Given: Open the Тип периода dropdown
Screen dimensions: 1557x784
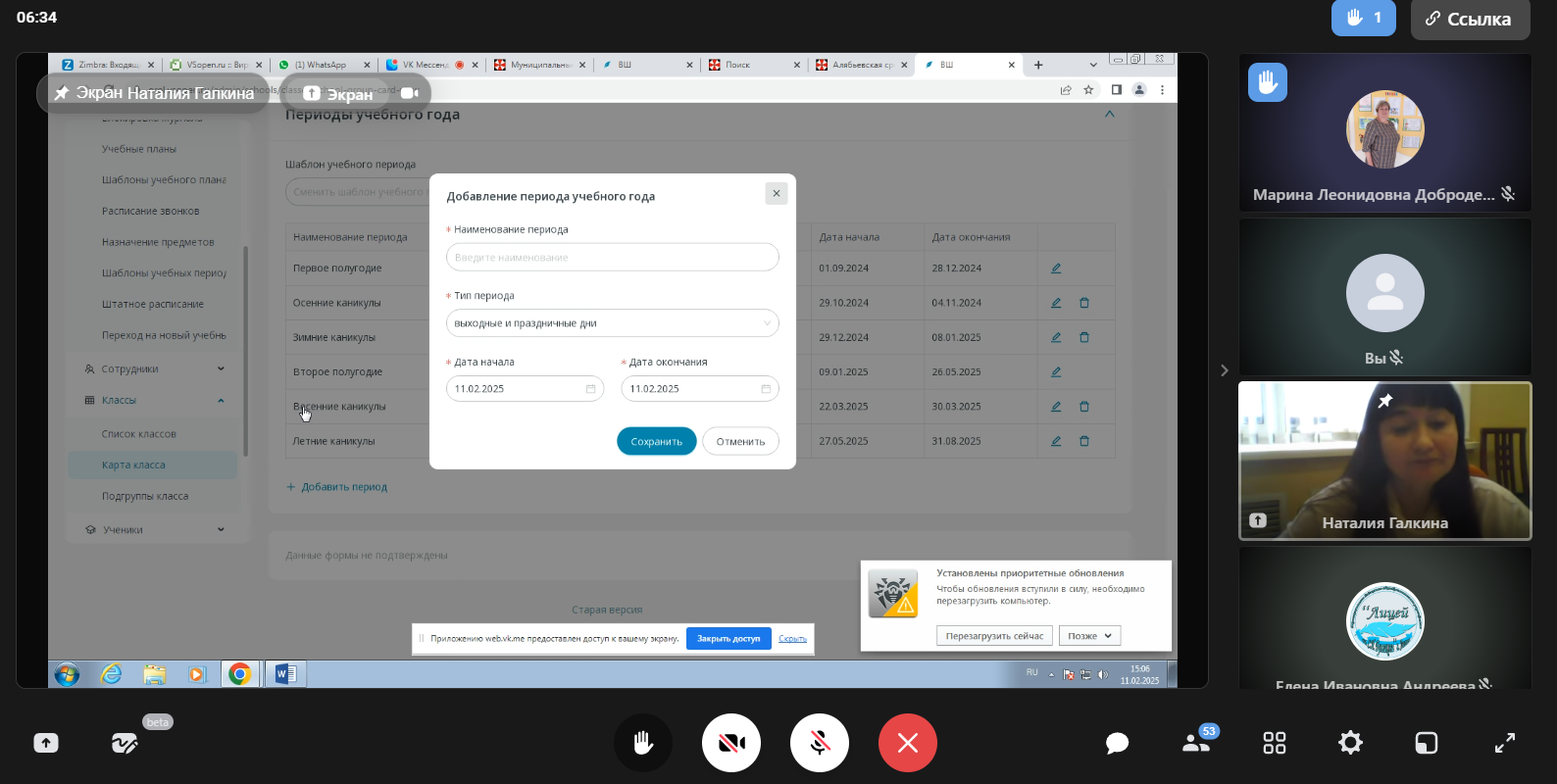Looking at the screenshot, I should tap(612, 323).
